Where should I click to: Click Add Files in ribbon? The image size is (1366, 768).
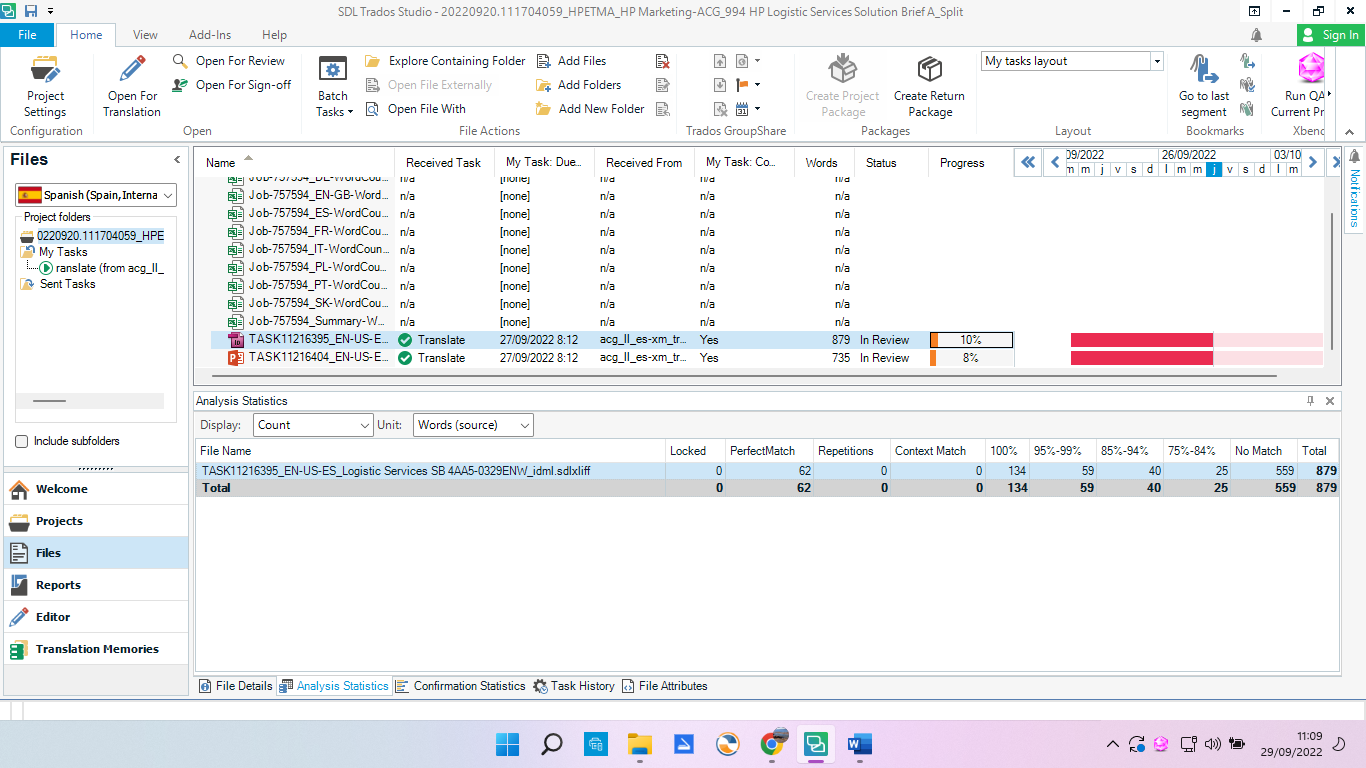pos(572,61)
